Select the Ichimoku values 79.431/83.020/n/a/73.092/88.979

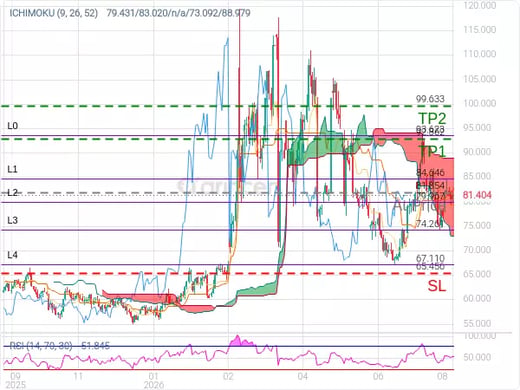click(x=178, y=13)
